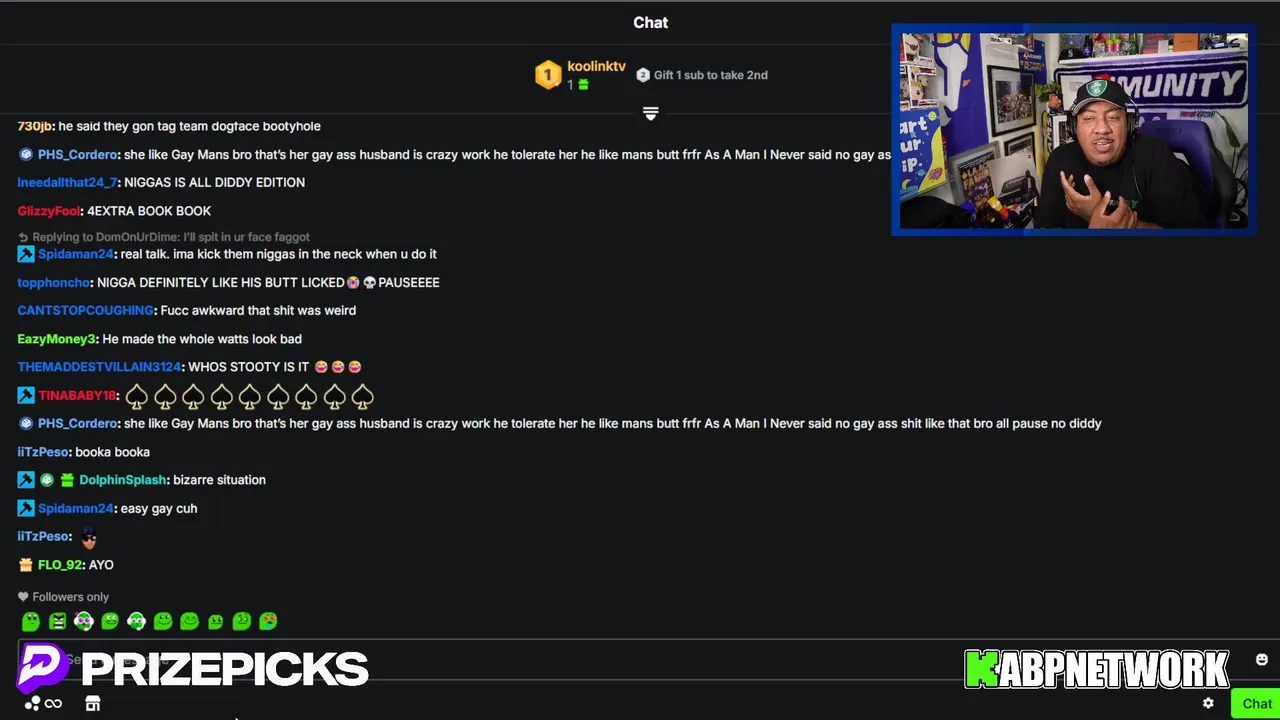The width and height of the screenshot is (1280, 720).
Task: Collapse the gift leaderboard with the chevron
Action: (650, 114)
